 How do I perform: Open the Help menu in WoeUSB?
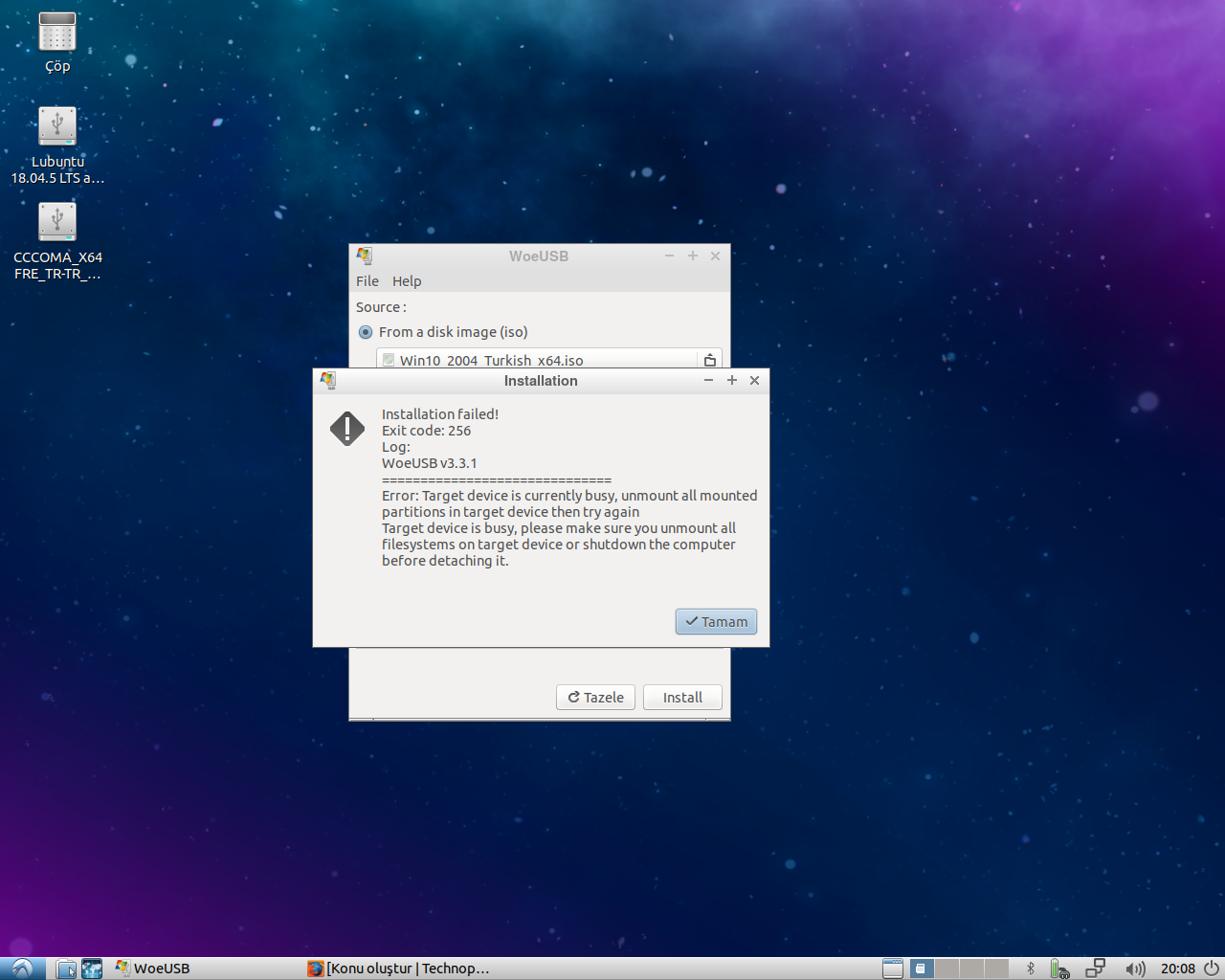[407, 280]
